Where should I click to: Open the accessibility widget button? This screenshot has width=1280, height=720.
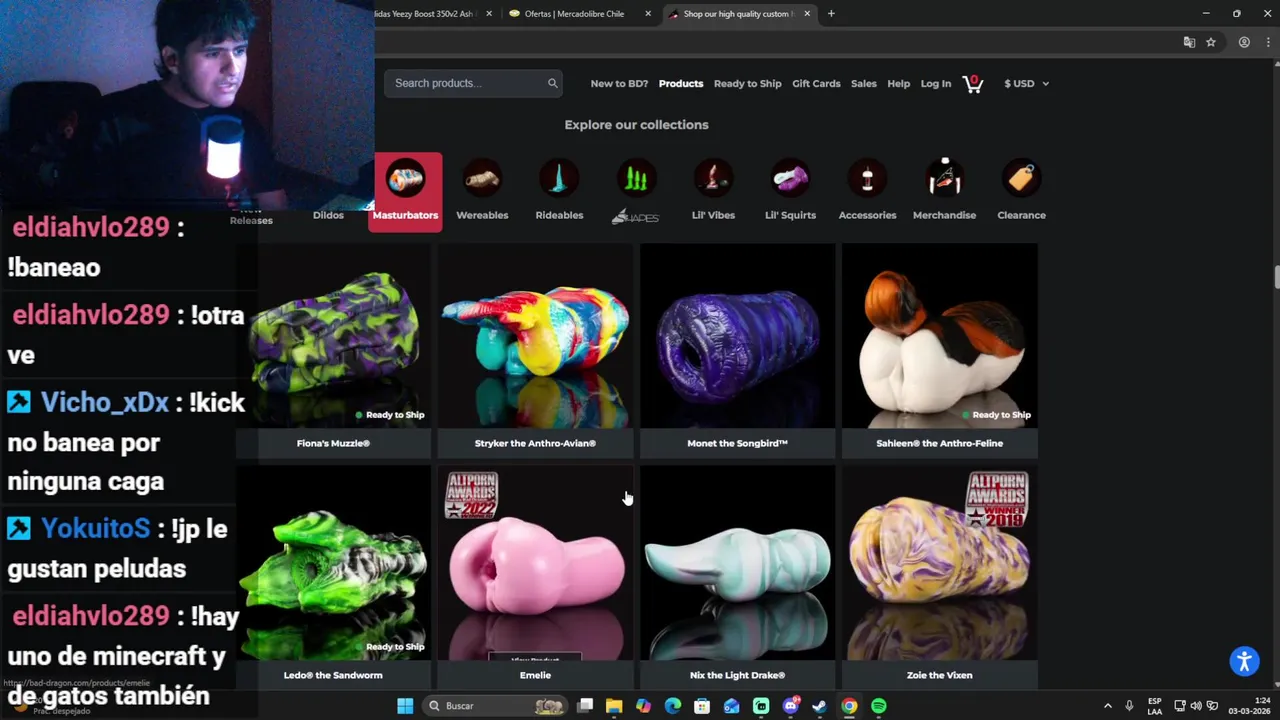point(1244,661)
